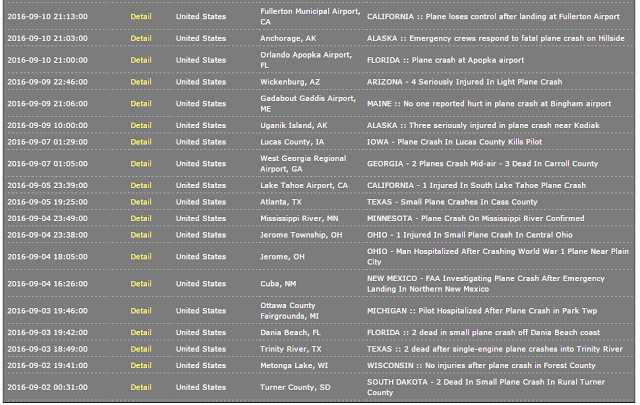Open Detail for Orlando Apopka Airport row
Viewport: 640px width, 405px height.
click(x=141, y=60)
